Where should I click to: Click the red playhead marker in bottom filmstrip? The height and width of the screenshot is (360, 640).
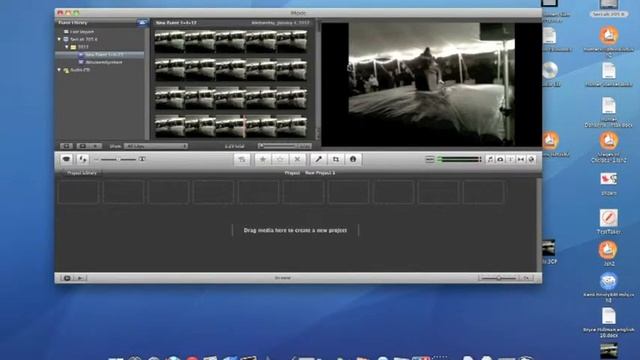pyautogui.click(x=244, y=126)
